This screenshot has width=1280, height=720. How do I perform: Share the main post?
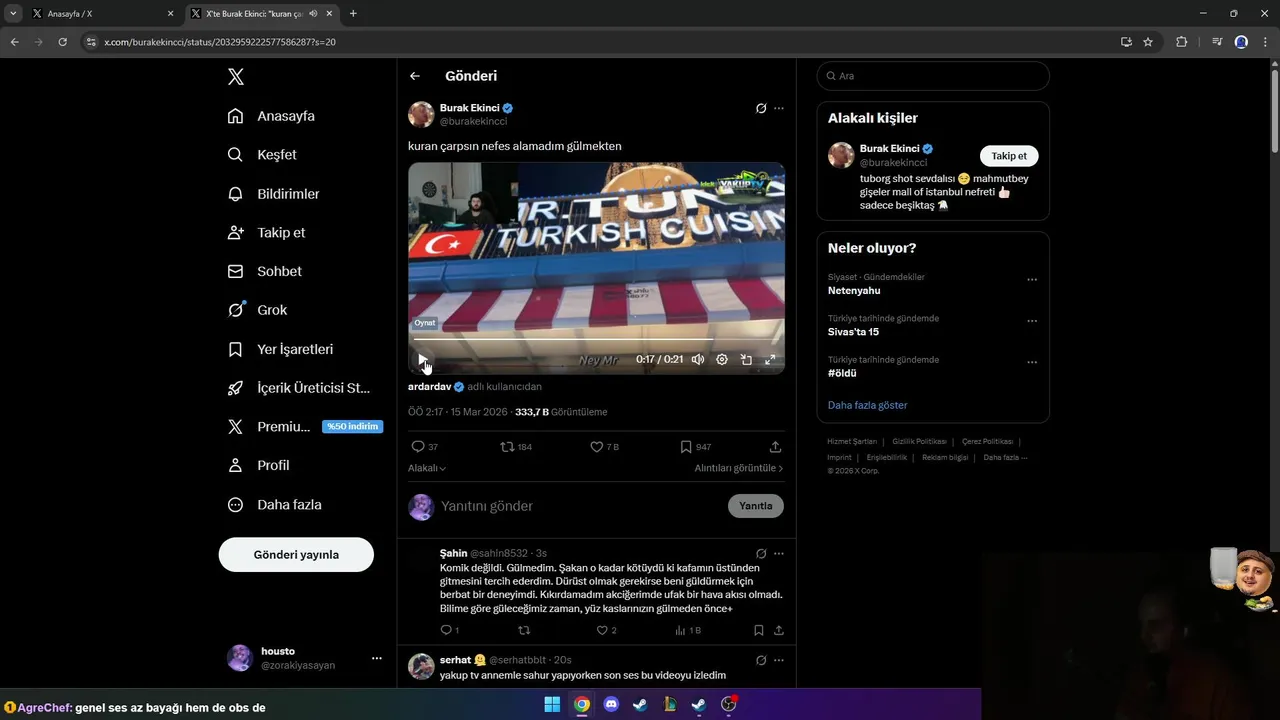coord(775,447)
